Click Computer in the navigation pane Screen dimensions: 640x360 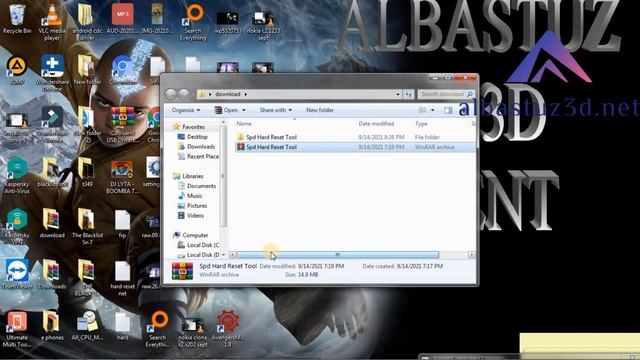point(195,236)
